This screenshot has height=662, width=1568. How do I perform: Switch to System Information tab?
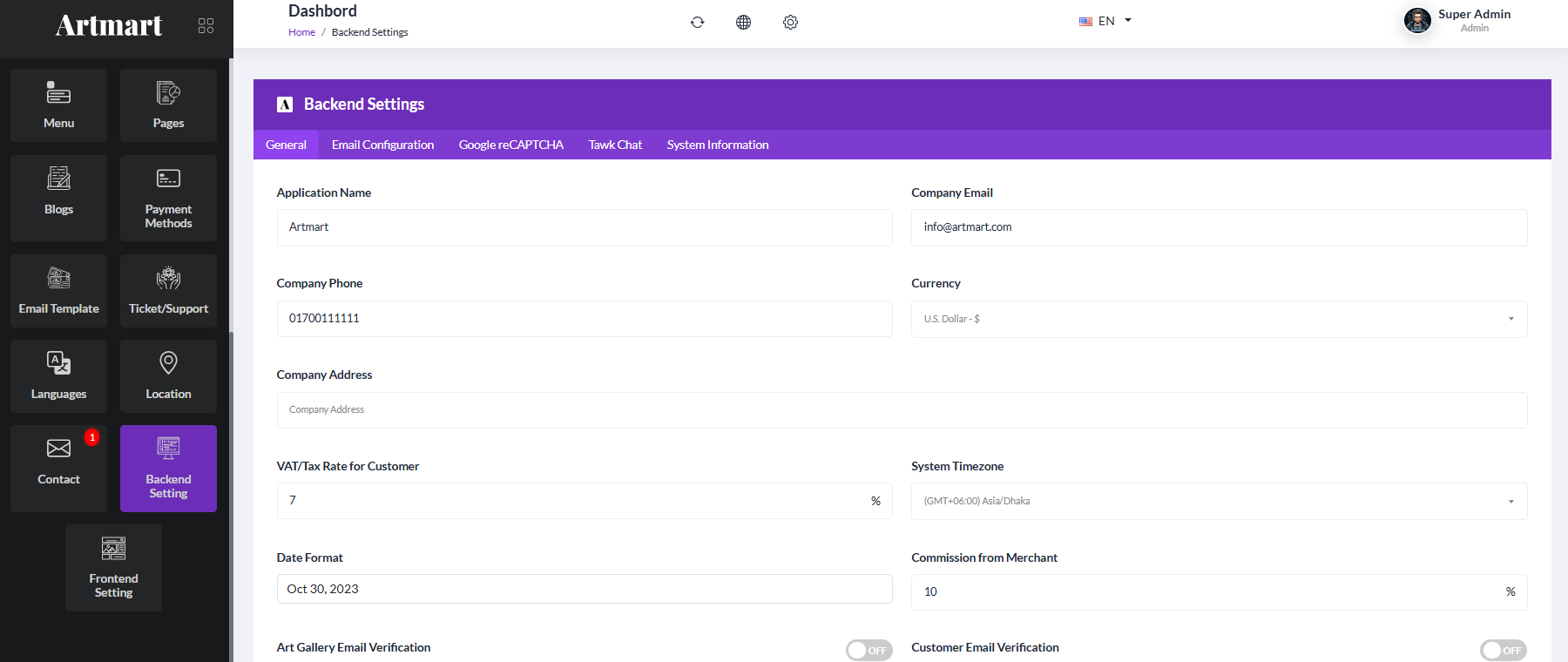point(718,145)
